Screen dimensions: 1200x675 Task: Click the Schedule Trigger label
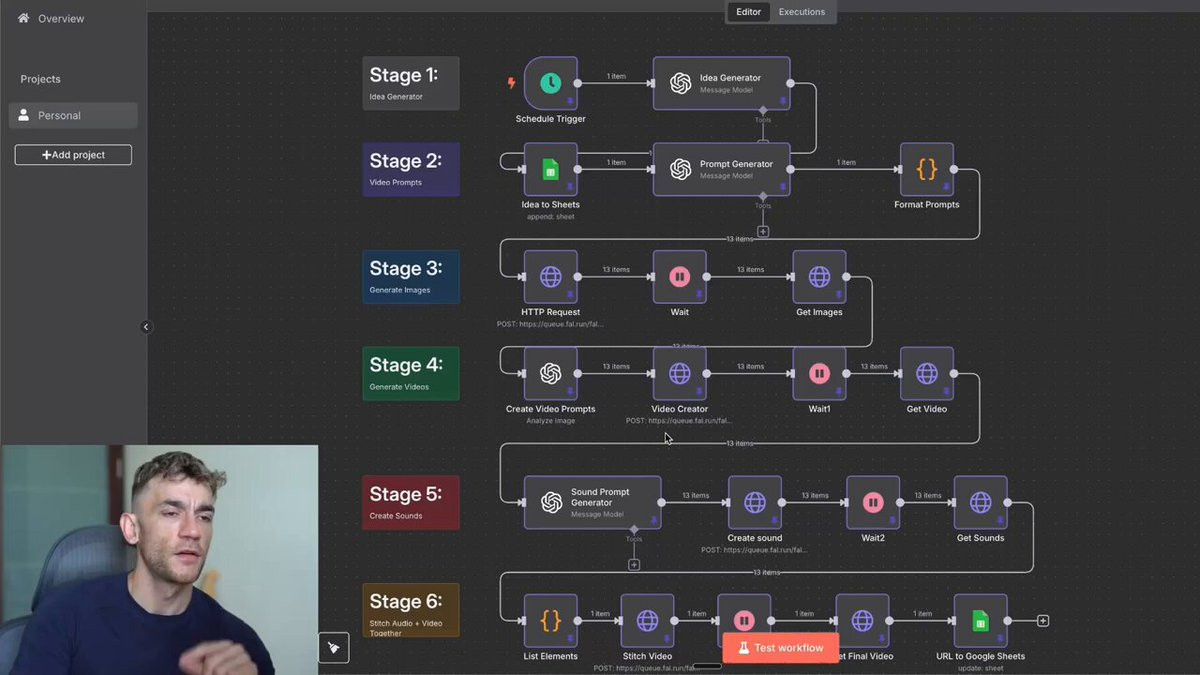click(x=551, y=119)
